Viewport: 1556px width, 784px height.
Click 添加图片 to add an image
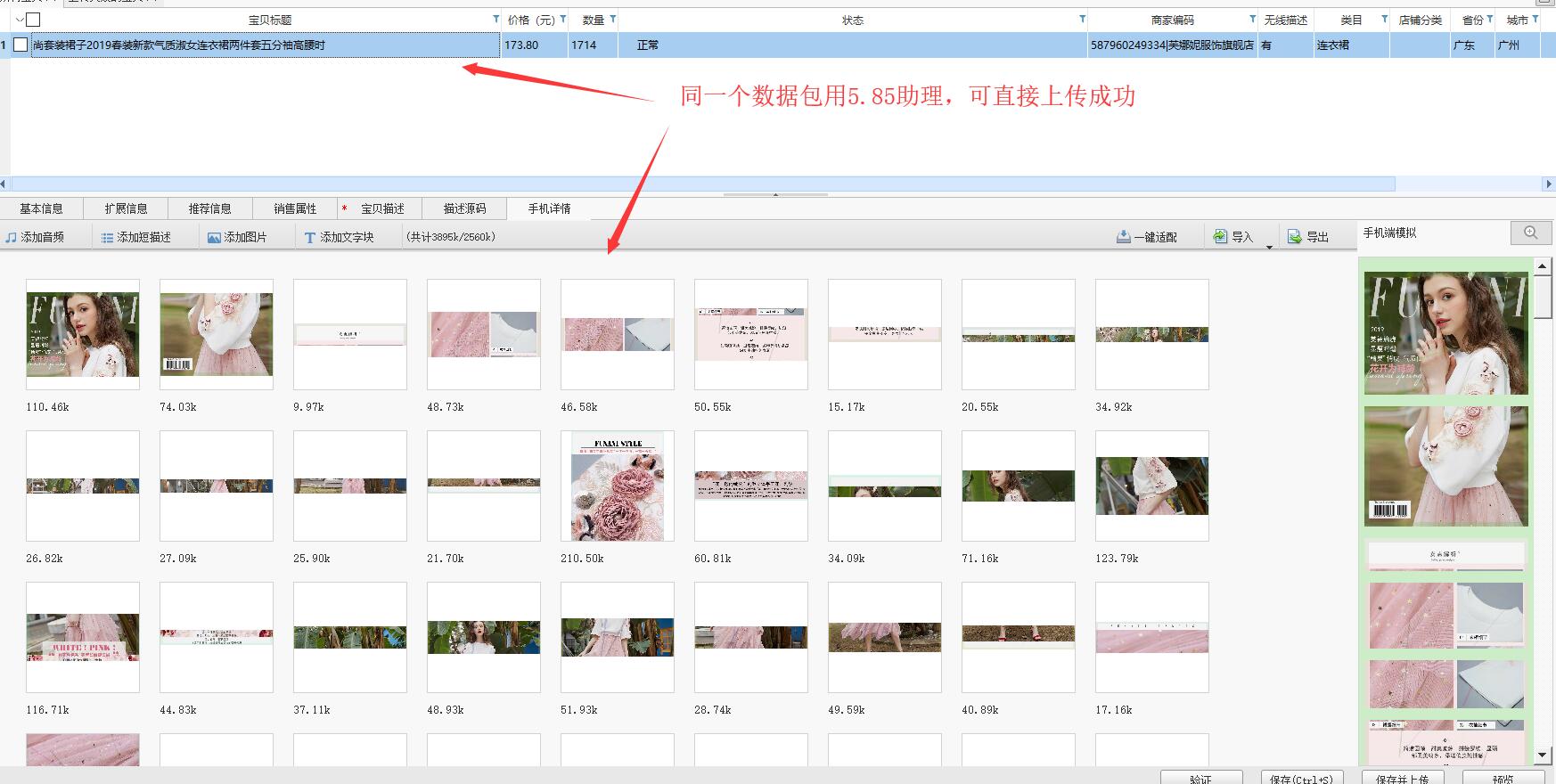(x=214, y=238)
